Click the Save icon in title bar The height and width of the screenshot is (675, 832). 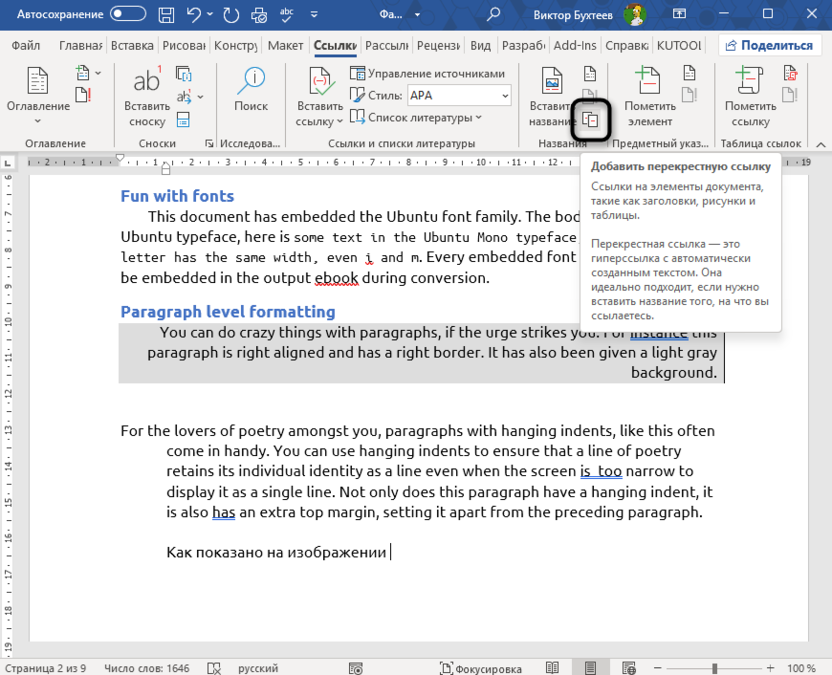pos(164,14)
